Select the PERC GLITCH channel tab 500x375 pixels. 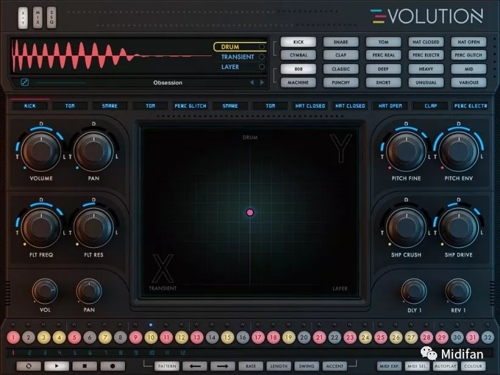click(x=190, y=106)
